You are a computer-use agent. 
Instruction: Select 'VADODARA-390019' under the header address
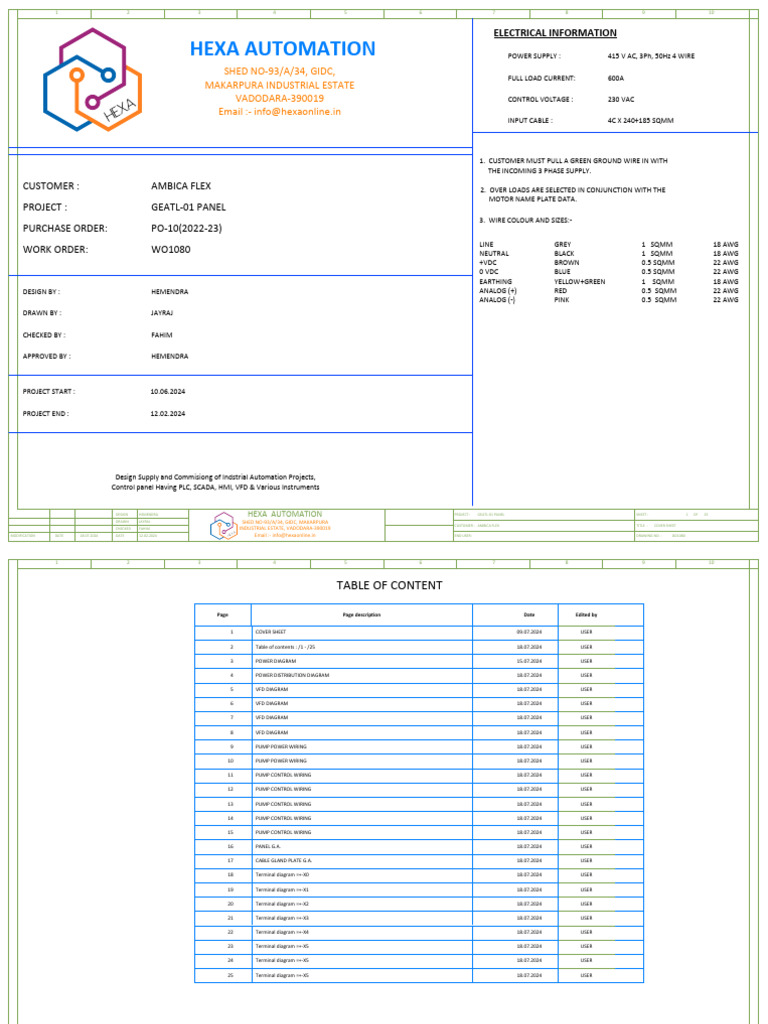(280, 98)
